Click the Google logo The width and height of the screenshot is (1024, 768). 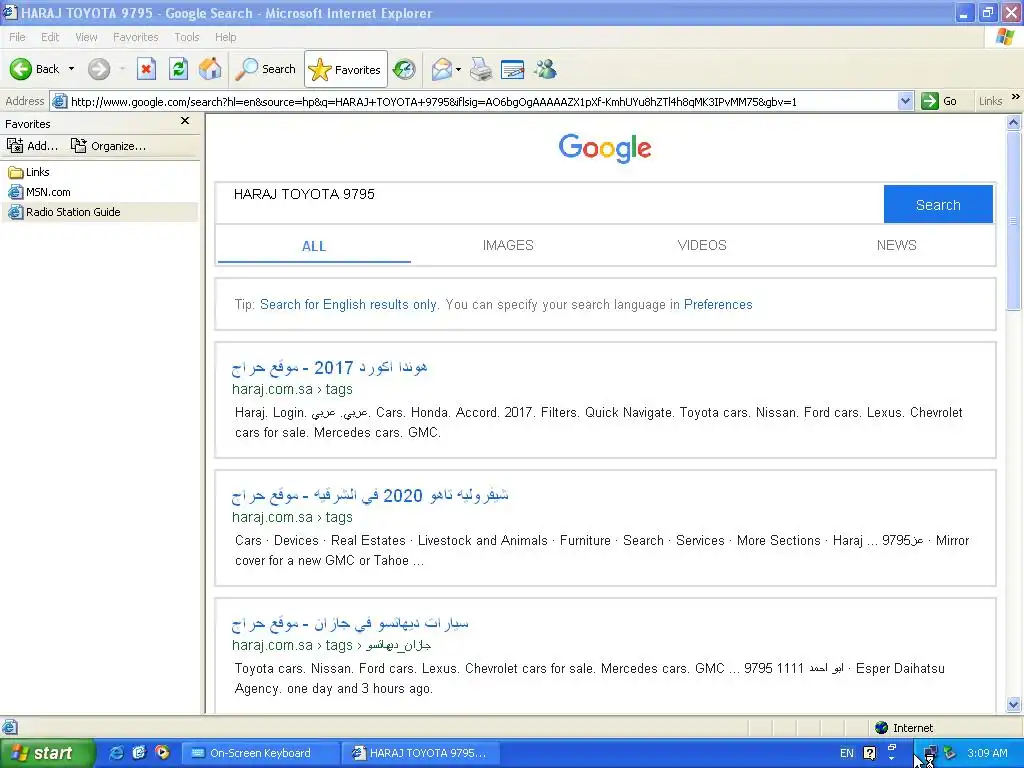(x=605, y=148)
